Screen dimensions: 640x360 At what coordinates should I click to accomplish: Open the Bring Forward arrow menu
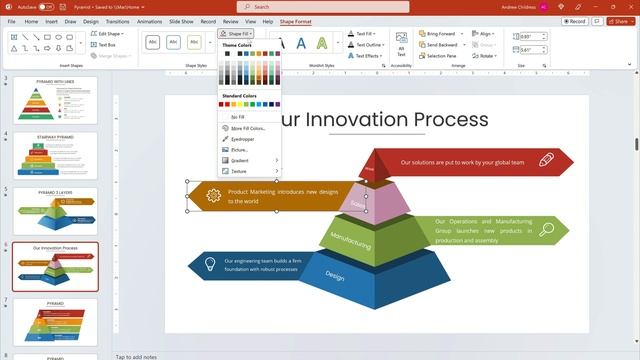(x=462, y=33)
